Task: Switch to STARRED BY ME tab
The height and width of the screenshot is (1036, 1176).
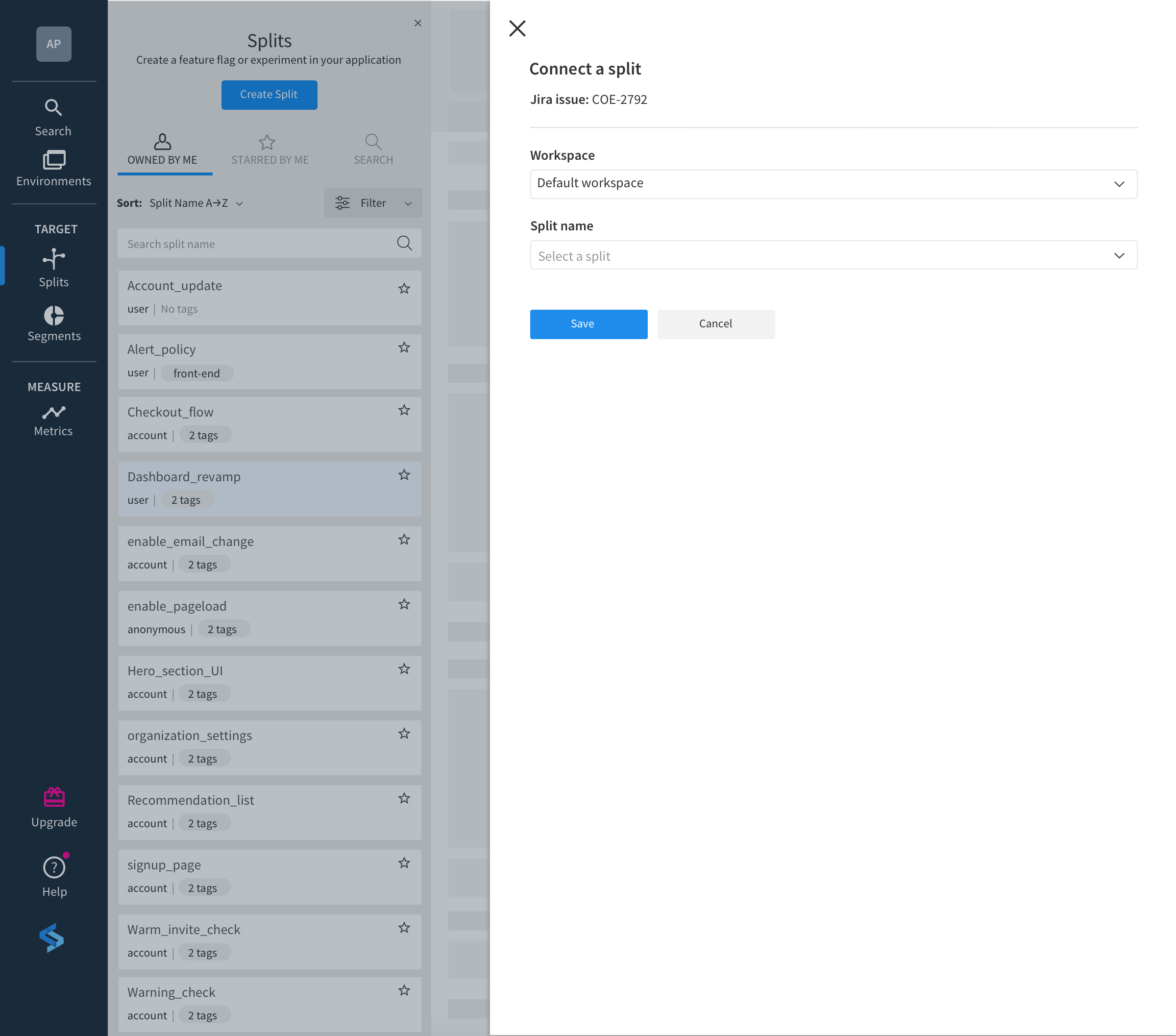Action: tap(269, 148)
